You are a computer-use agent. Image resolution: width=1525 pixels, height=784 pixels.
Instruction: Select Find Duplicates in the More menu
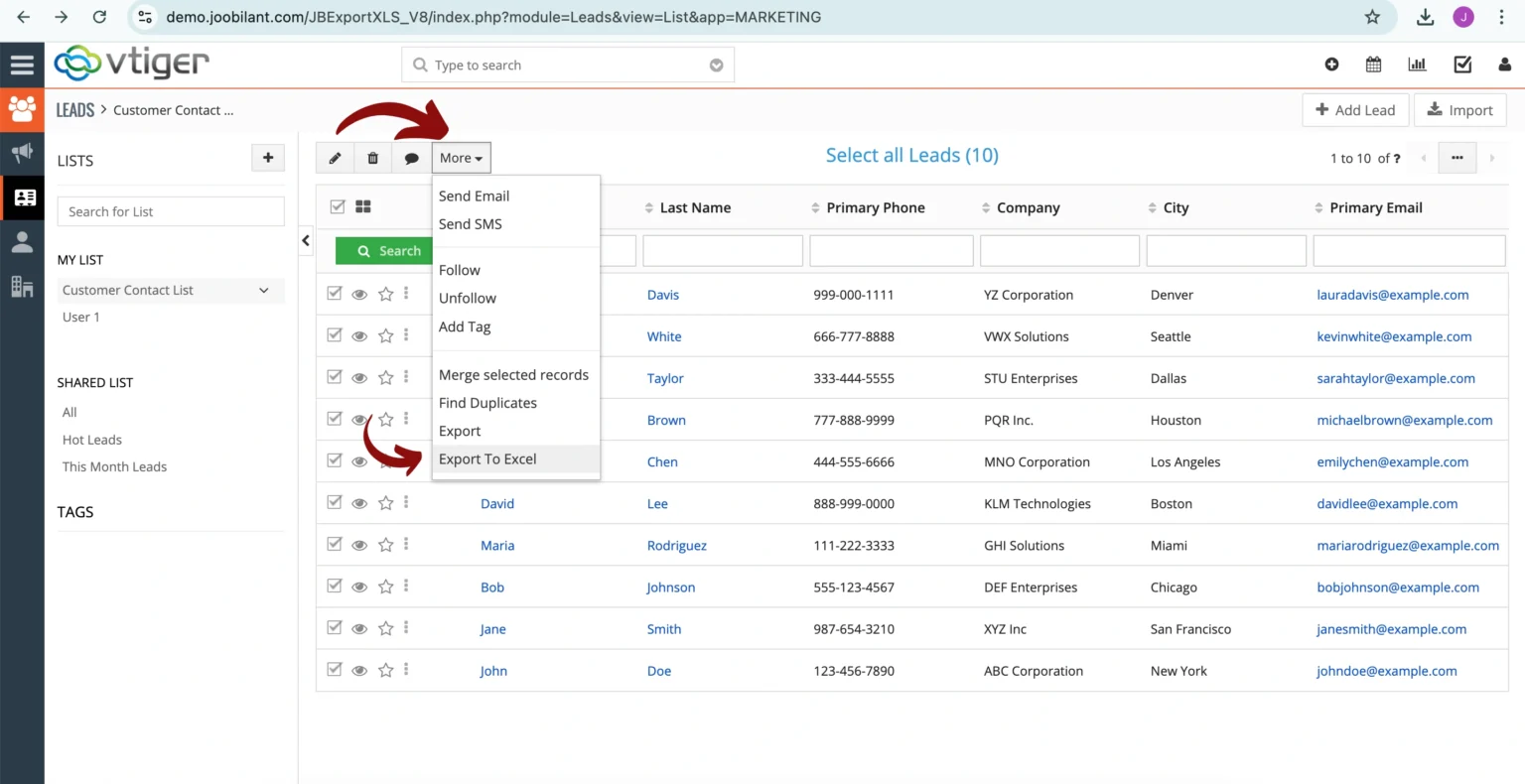487,403
